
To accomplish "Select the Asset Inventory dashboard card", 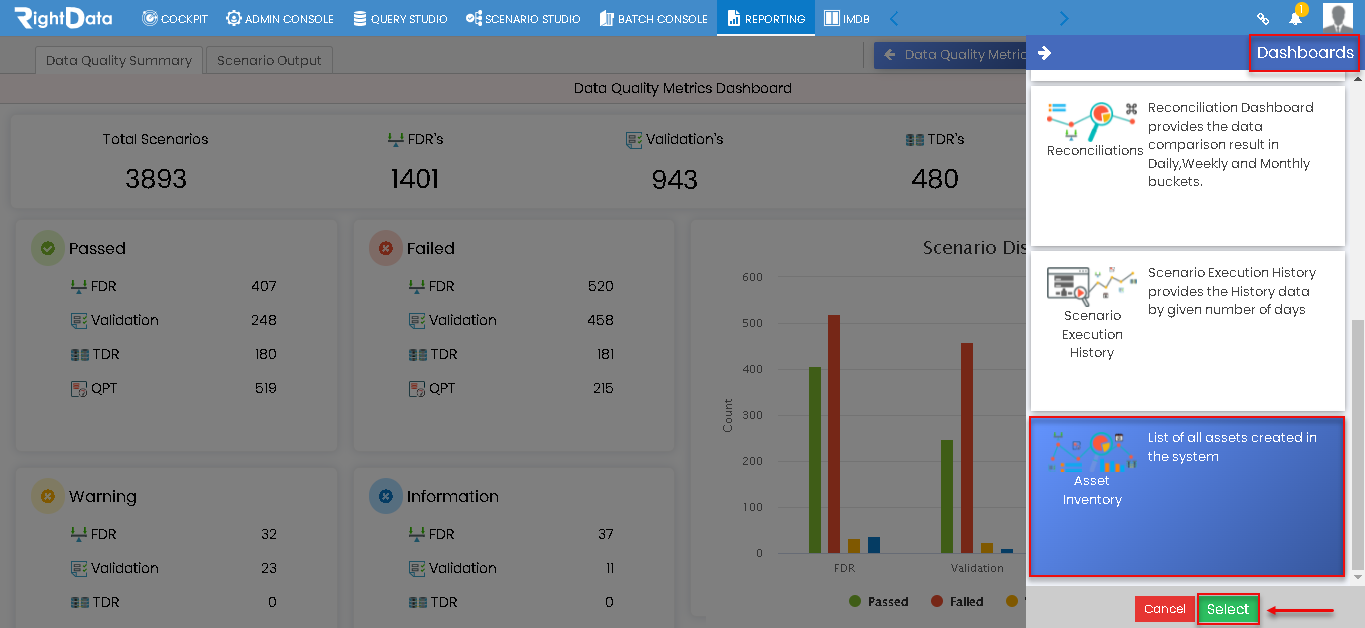I will coord(1187,497).
